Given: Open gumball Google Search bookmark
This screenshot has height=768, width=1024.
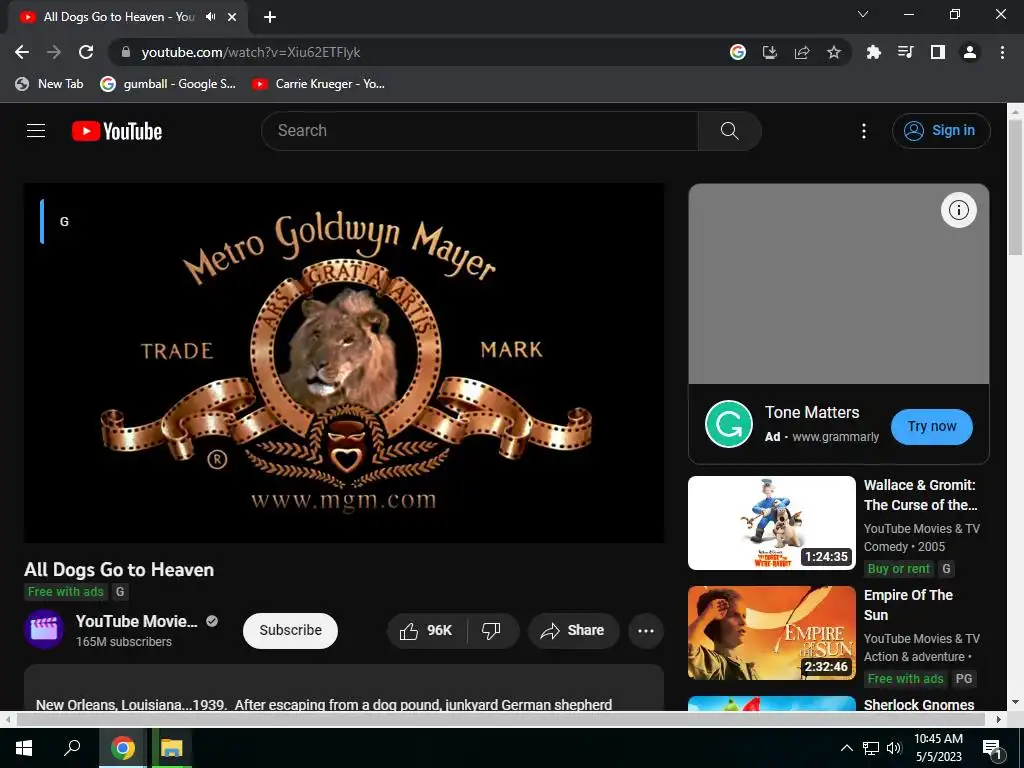Looking at the screenshot, I should 168,84.
